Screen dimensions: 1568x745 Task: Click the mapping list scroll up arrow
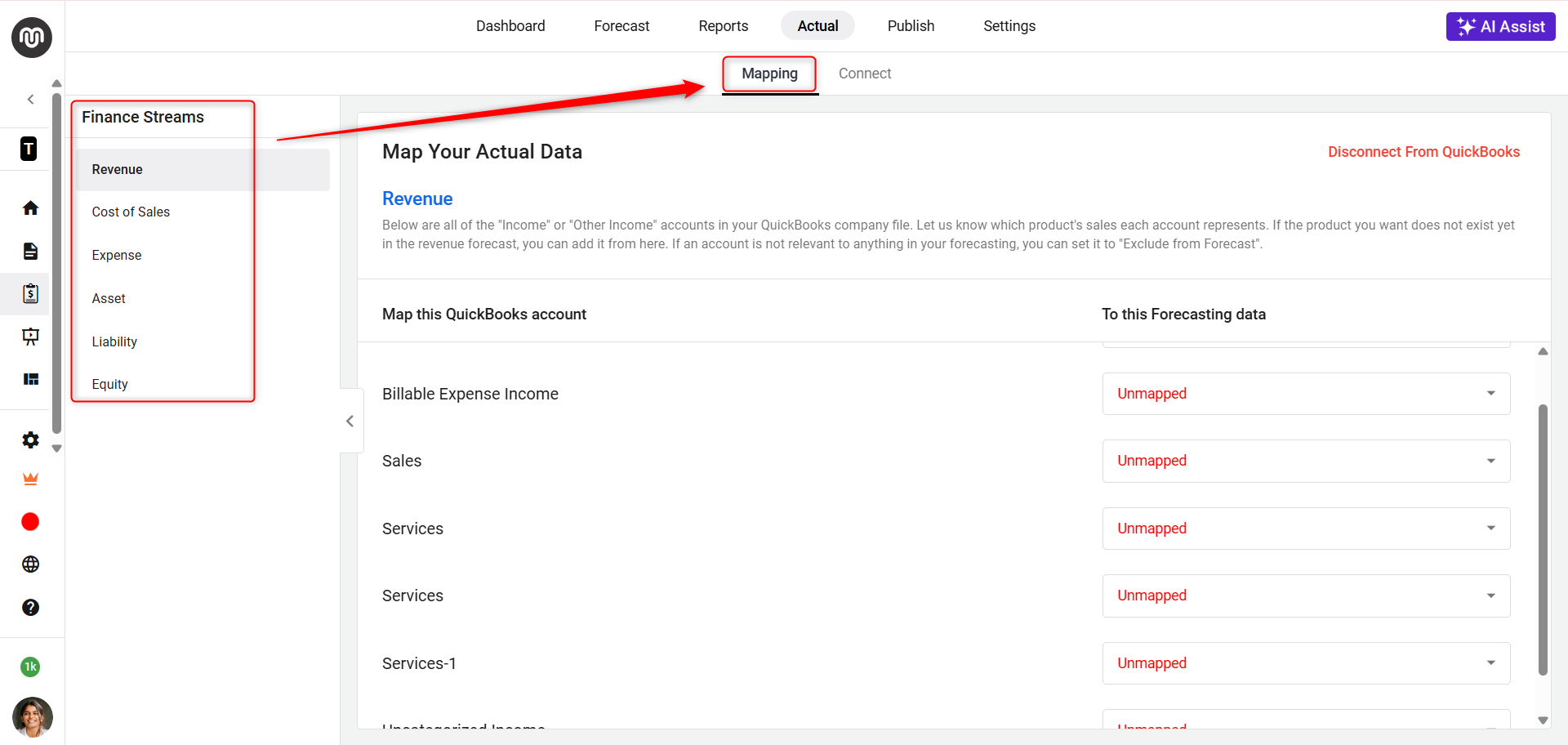[1543, 351]
